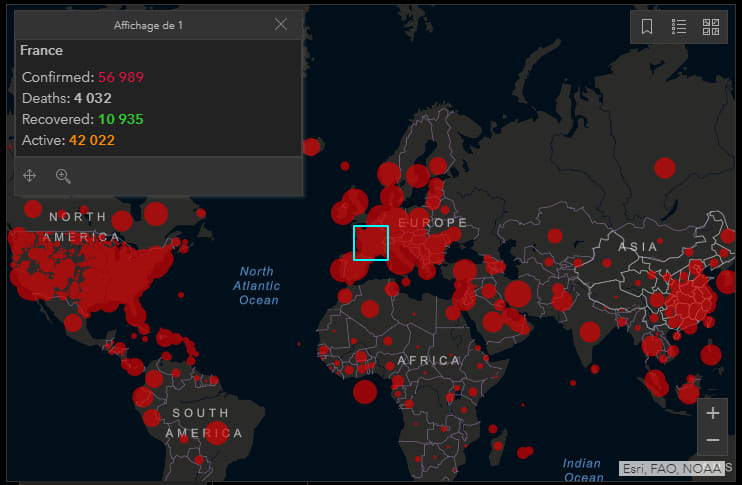Click the Active 42 022 value

click(92, 141)
